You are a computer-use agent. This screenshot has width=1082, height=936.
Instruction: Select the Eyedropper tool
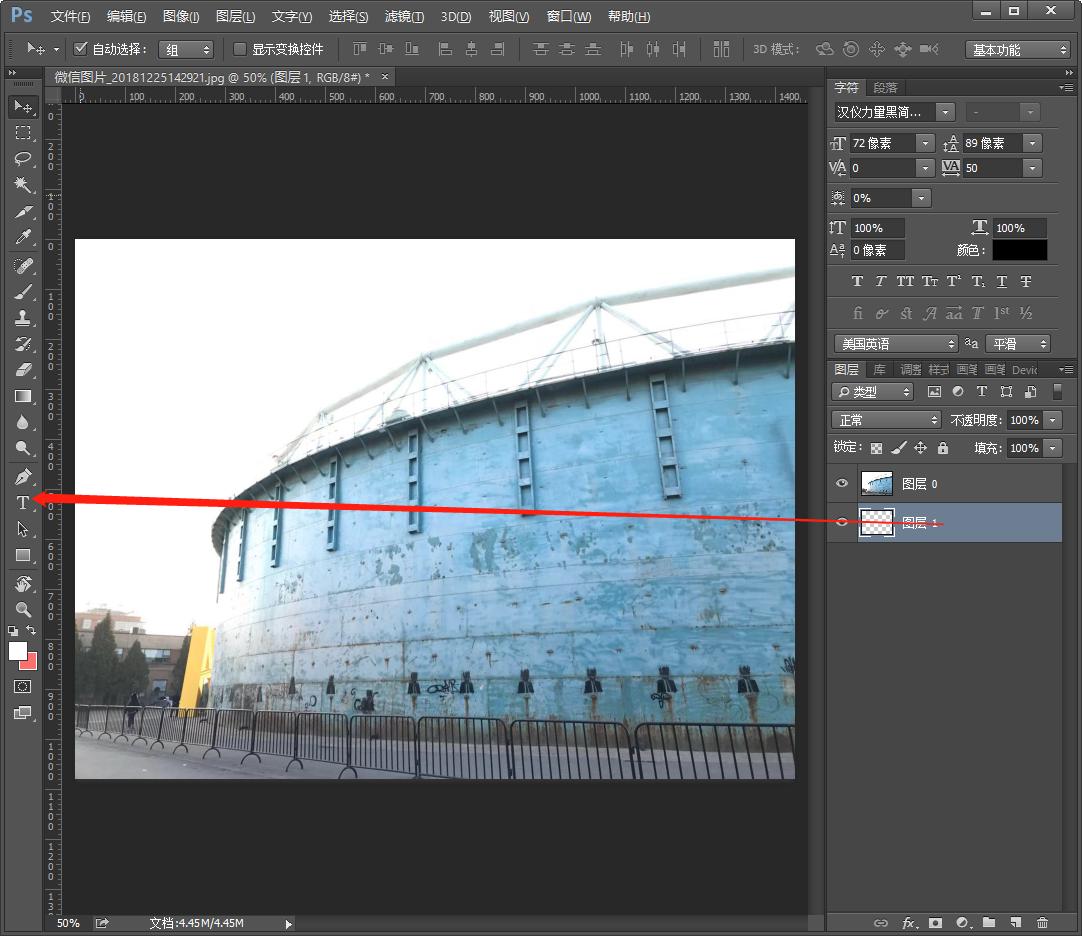click(23, 238)
